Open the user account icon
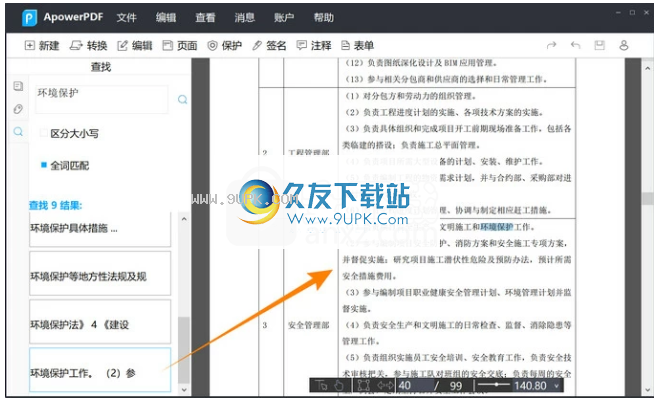Viewport: 654px width, 404px height. (624, 45)
